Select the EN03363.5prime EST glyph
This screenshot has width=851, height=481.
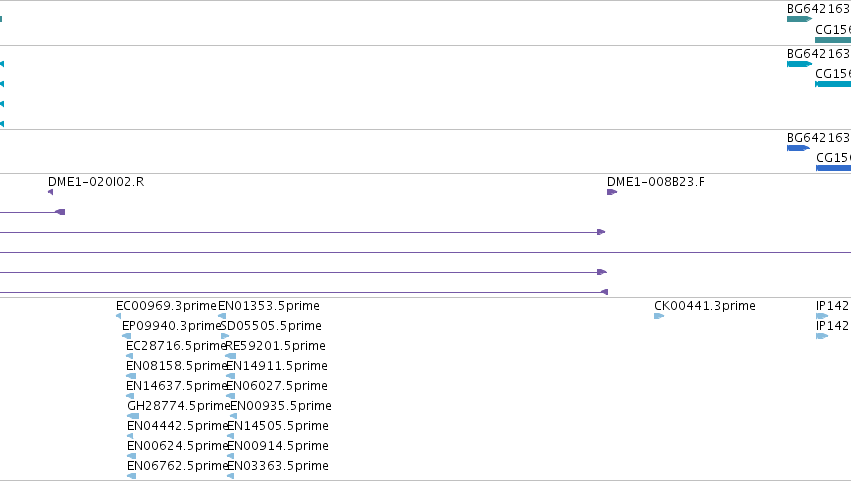coord(231,476)
